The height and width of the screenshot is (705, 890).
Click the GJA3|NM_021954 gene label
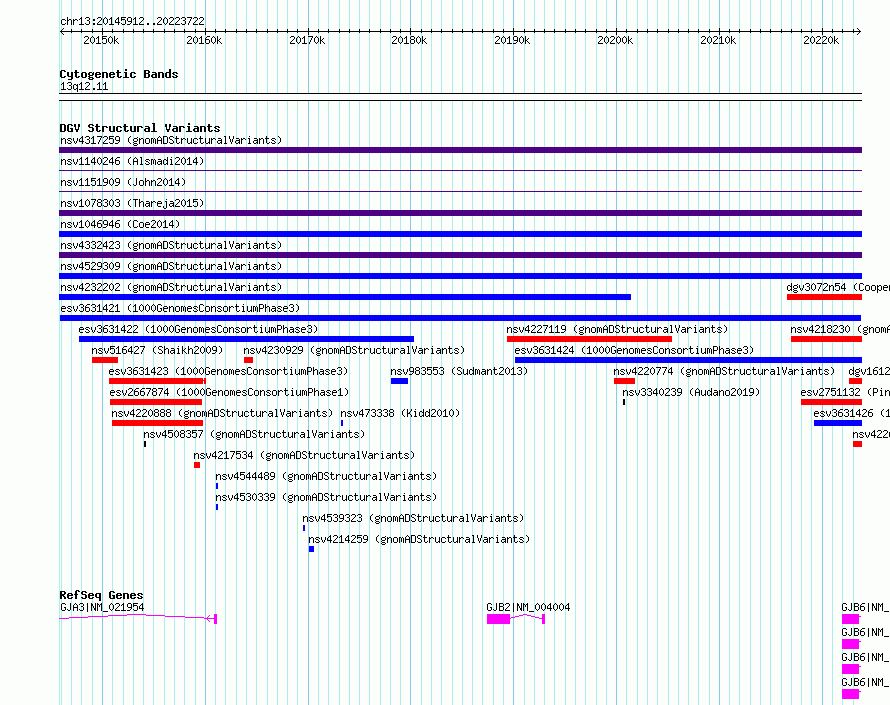click(102, 607)
